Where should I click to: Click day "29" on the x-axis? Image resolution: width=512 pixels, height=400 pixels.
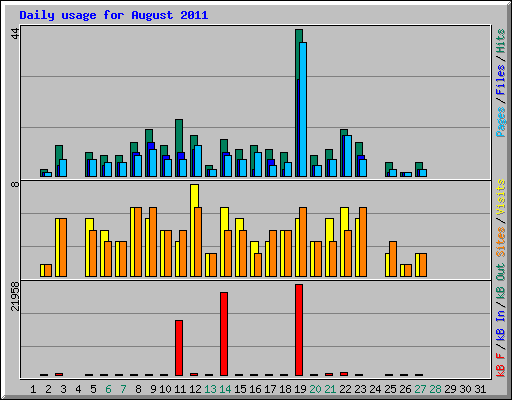tap(450, 389)
